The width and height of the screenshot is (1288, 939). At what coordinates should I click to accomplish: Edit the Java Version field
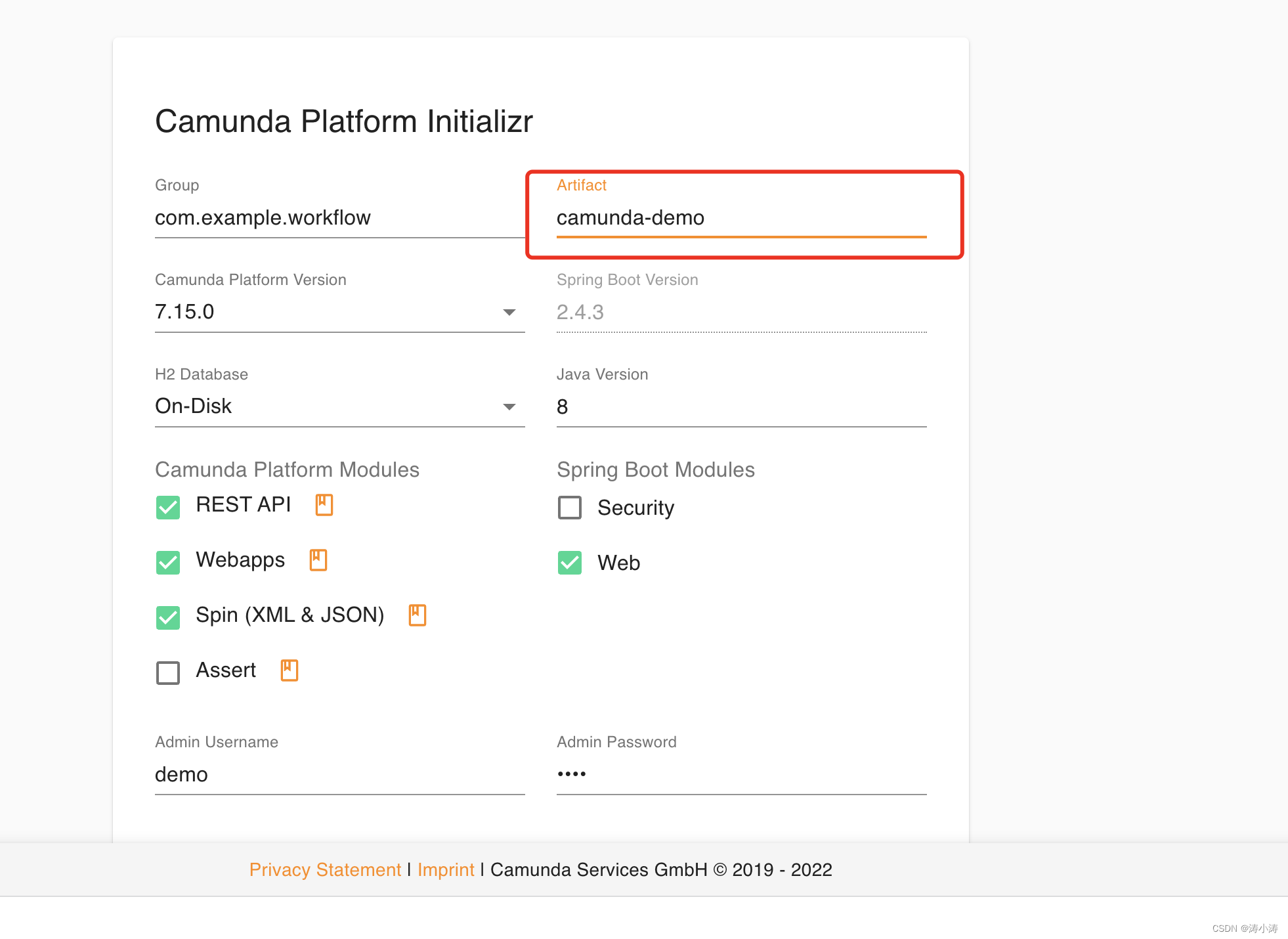[x=742, y=406]
